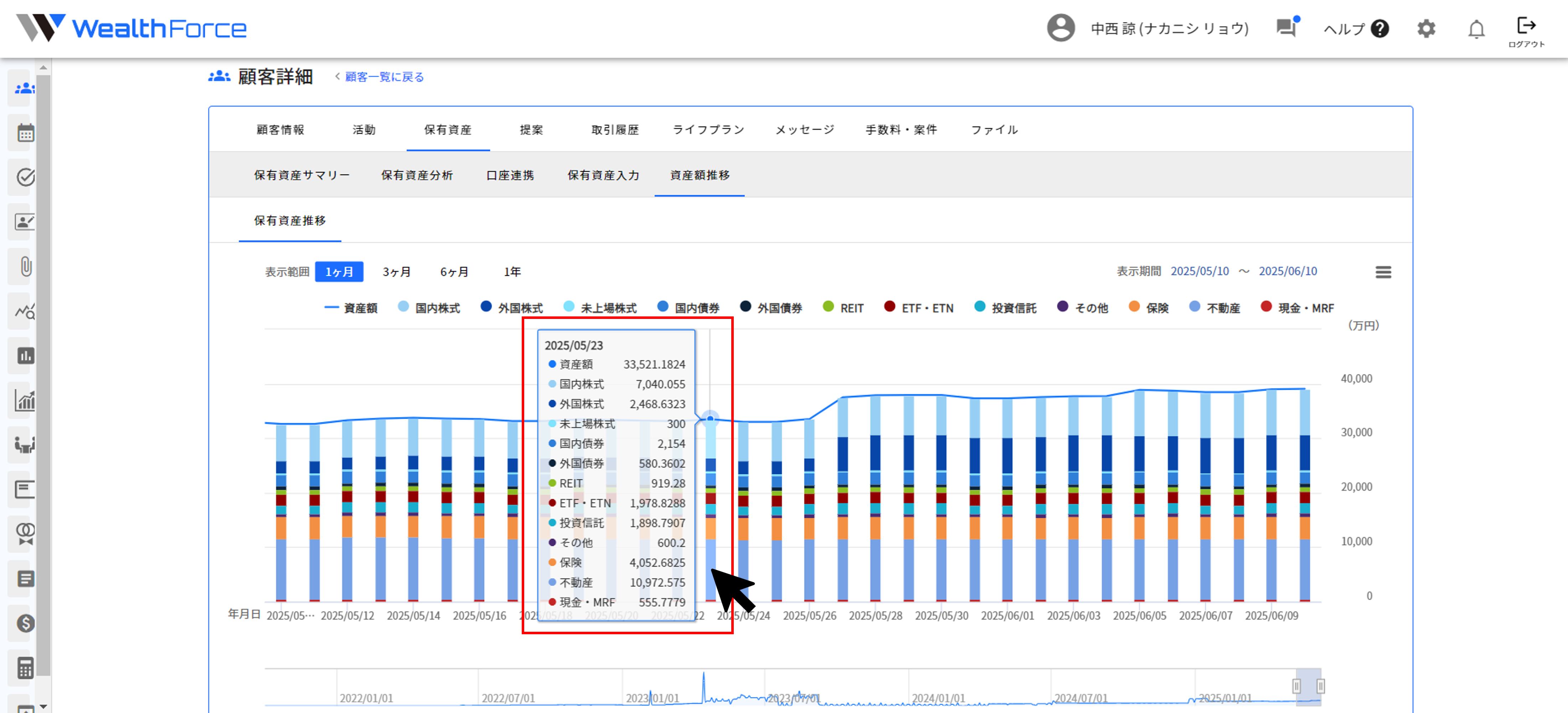Toggle 不動産 series in legend
Image resolution: width=1568 pixels, height=713 pixels.
pyautogui.click(x=1215, y=308)
